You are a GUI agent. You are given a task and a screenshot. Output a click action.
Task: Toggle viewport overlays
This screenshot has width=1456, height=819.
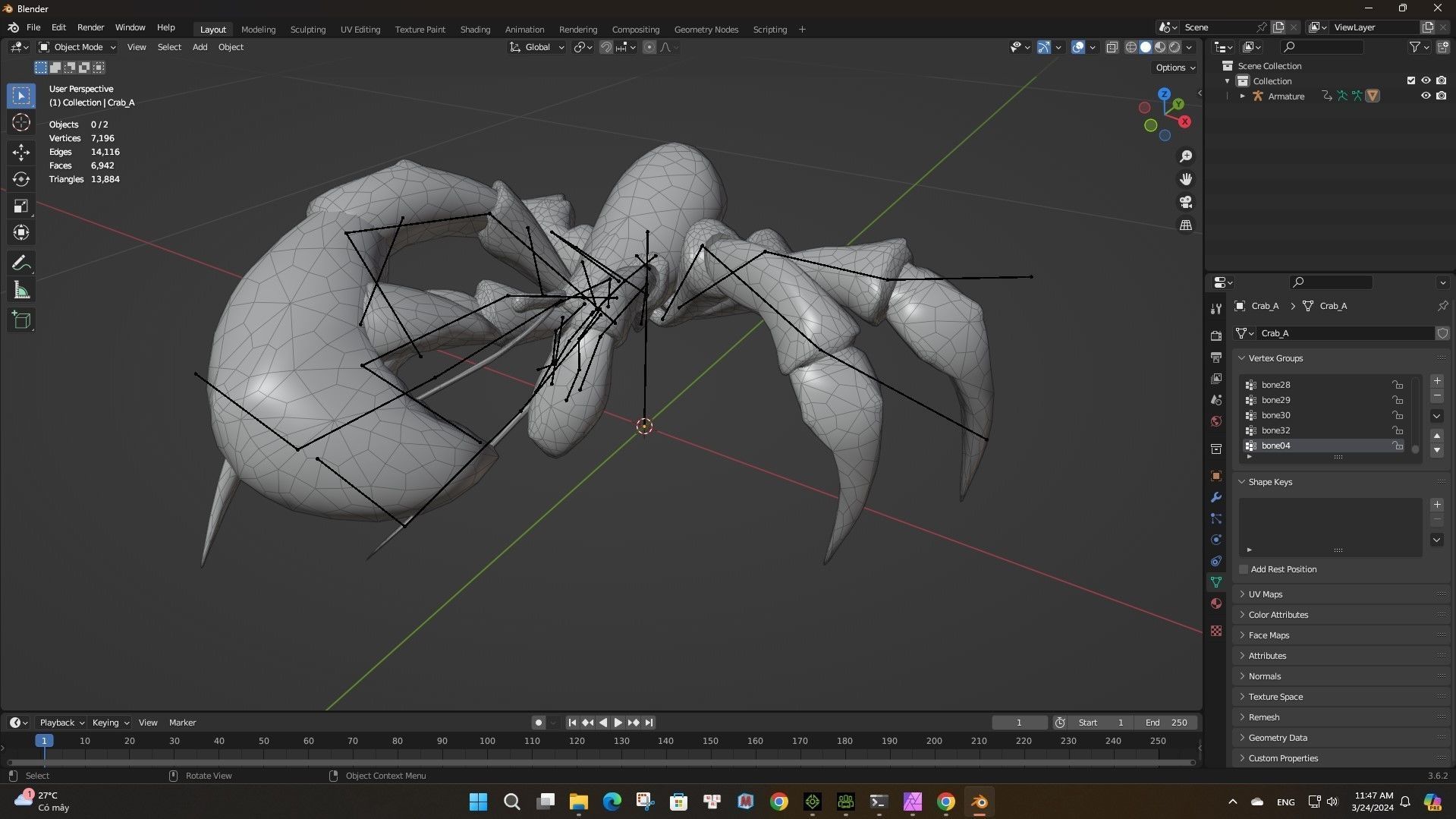(x=1077, y=47)
